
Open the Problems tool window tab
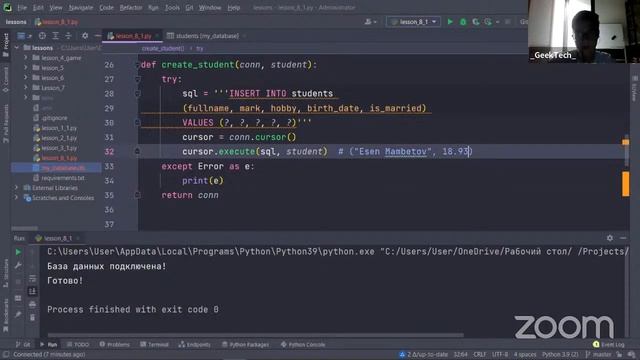(x=114, y=344)
